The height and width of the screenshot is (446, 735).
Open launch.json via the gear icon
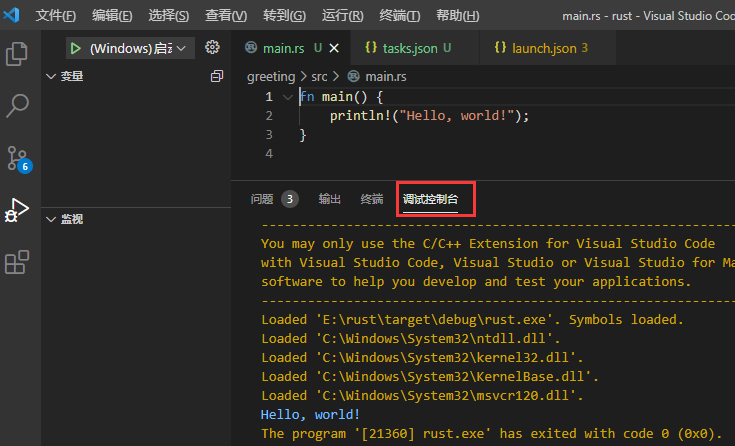[212, 48]
